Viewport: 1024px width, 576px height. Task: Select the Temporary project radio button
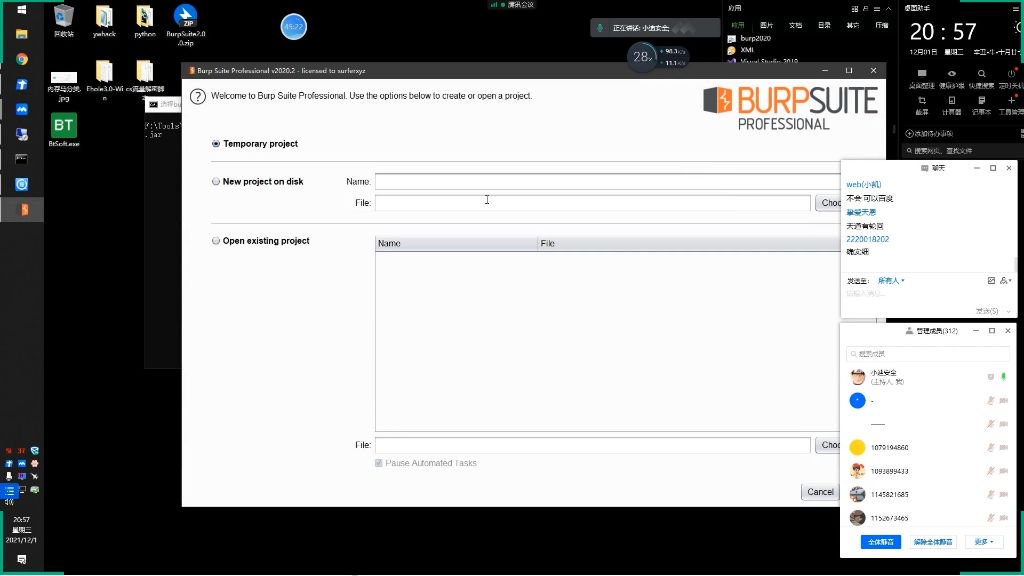click(216, 144)
